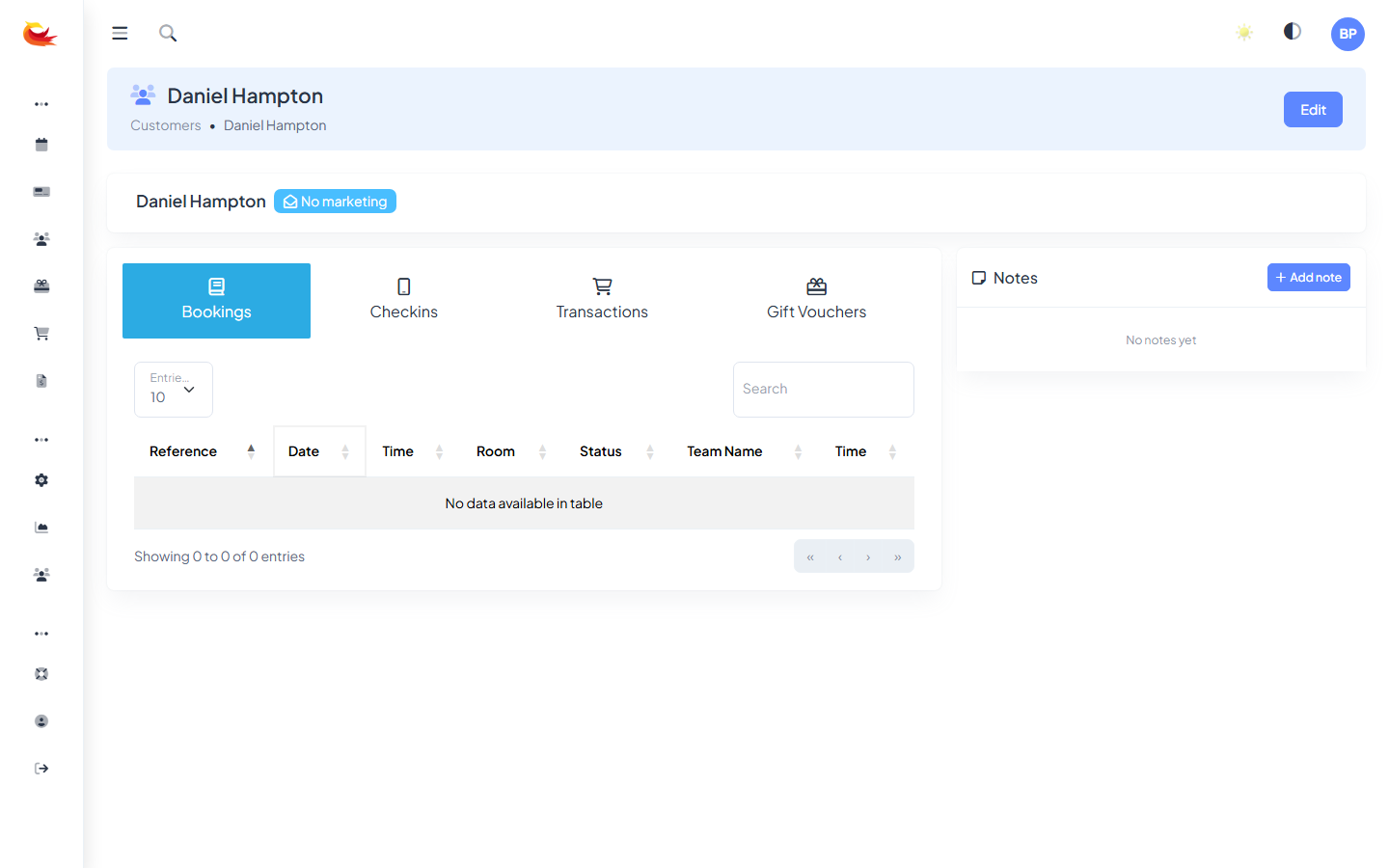Focus the table Search field
The image size is (1389, 868).
tap(824, 390)
